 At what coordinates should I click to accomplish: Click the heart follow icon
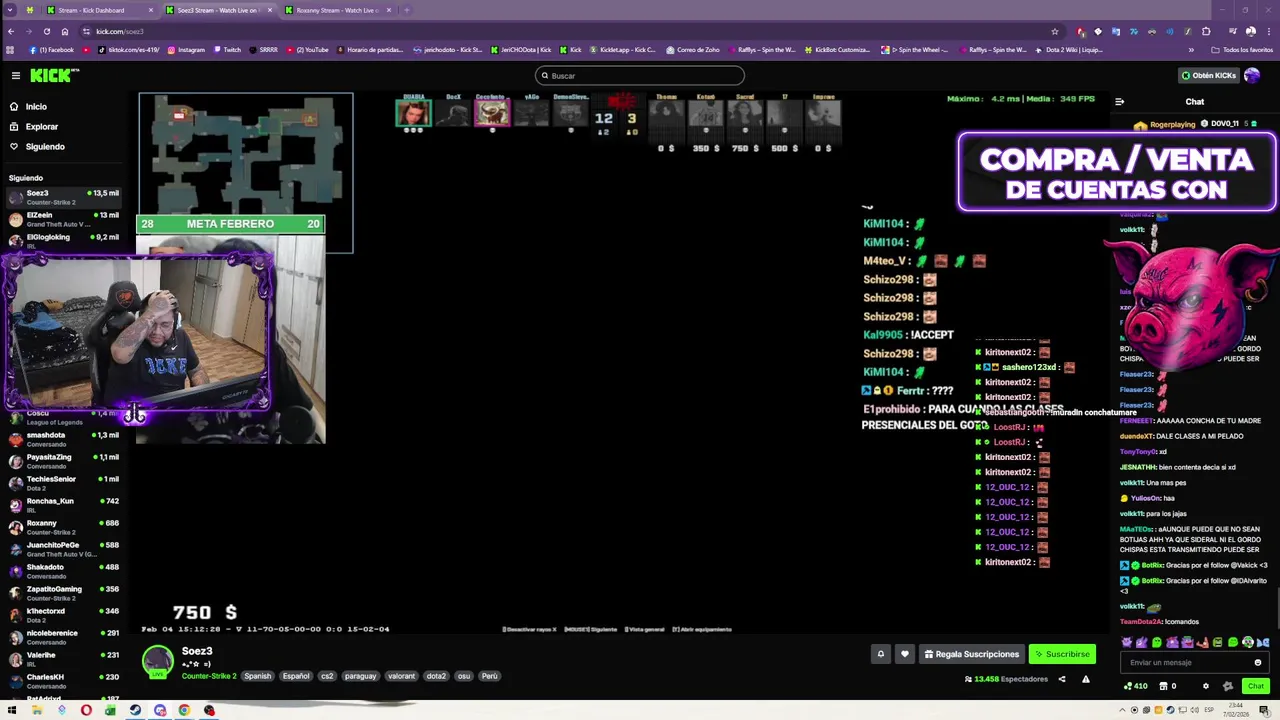click(x=905, y=654)
